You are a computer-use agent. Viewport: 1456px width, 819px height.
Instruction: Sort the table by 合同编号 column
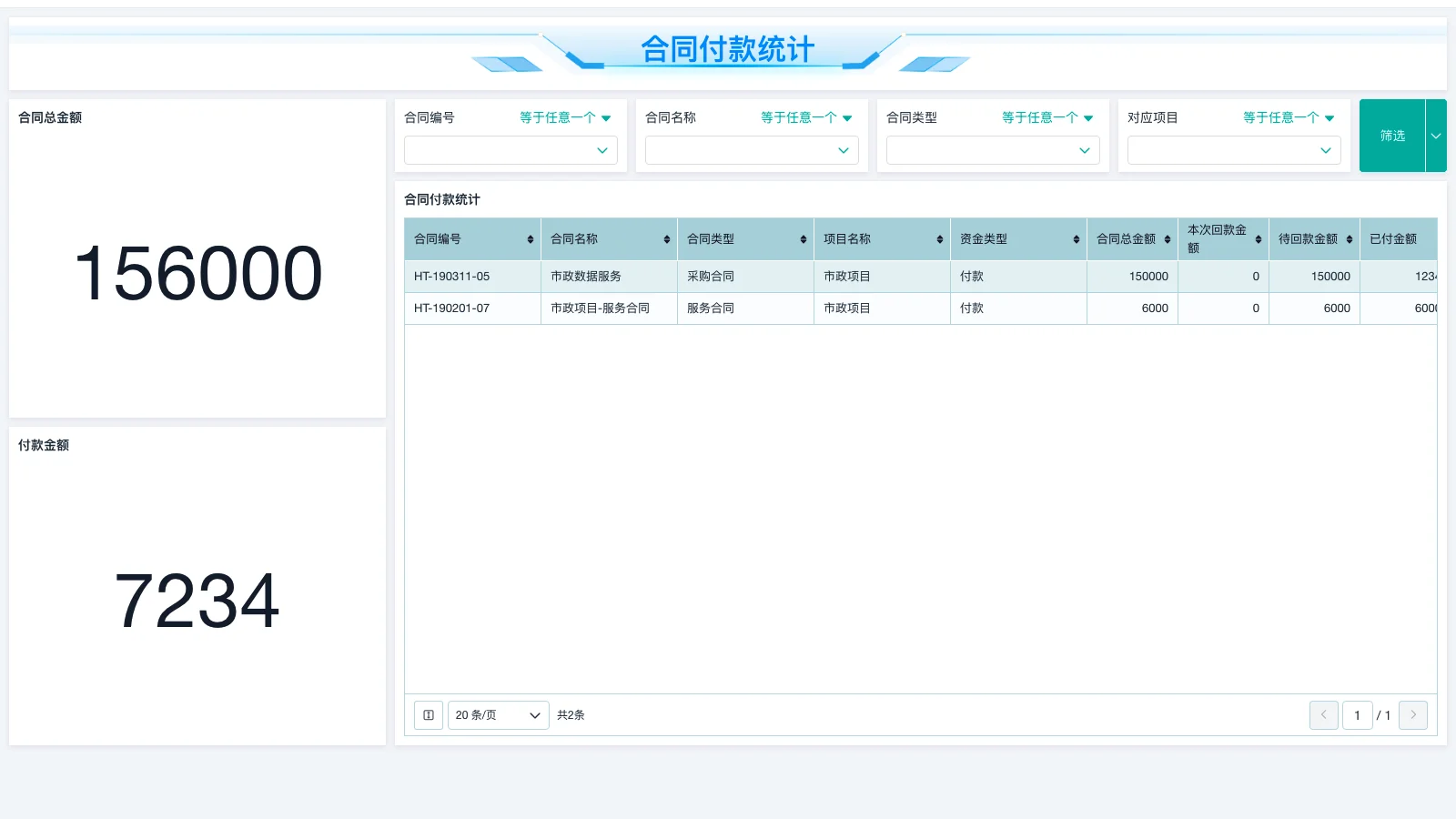click(529, 238)
